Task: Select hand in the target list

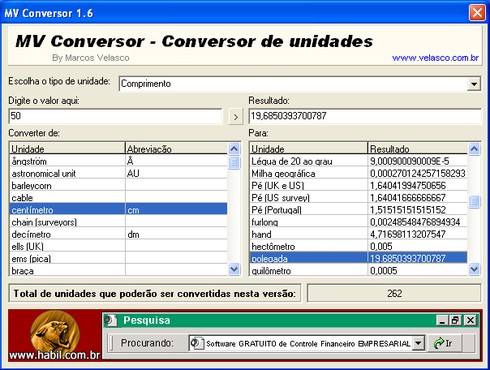Action: tap(358, 234)
